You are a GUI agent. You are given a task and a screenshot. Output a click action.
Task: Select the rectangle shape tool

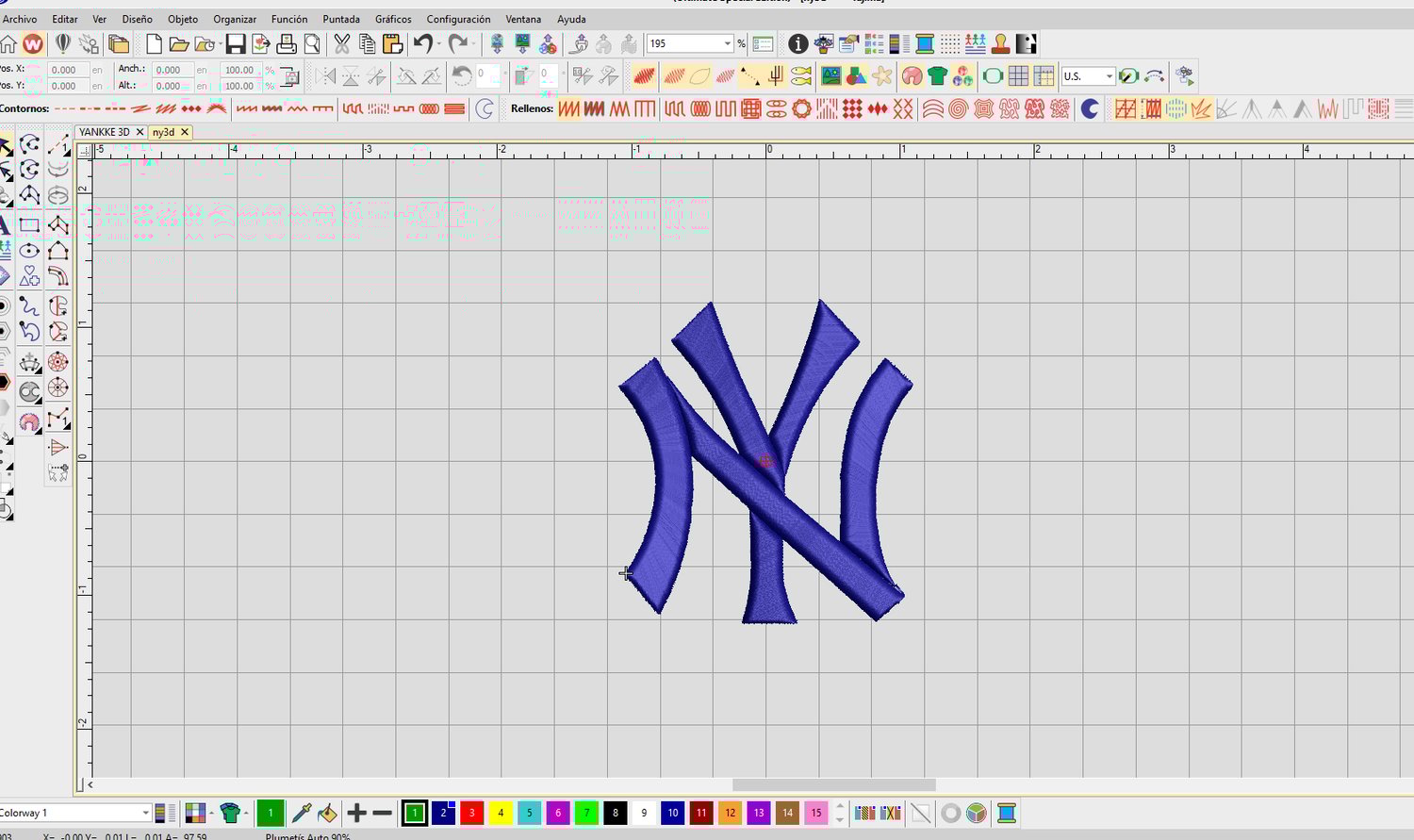tap(30, 225)
